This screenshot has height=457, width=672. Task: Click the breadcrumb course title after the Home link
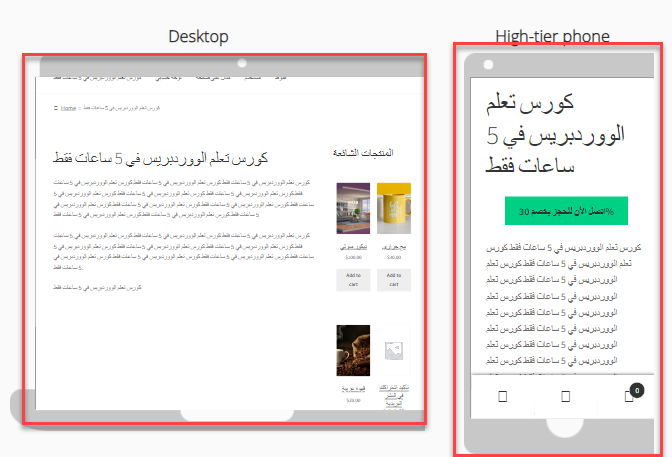click(121, 108)
